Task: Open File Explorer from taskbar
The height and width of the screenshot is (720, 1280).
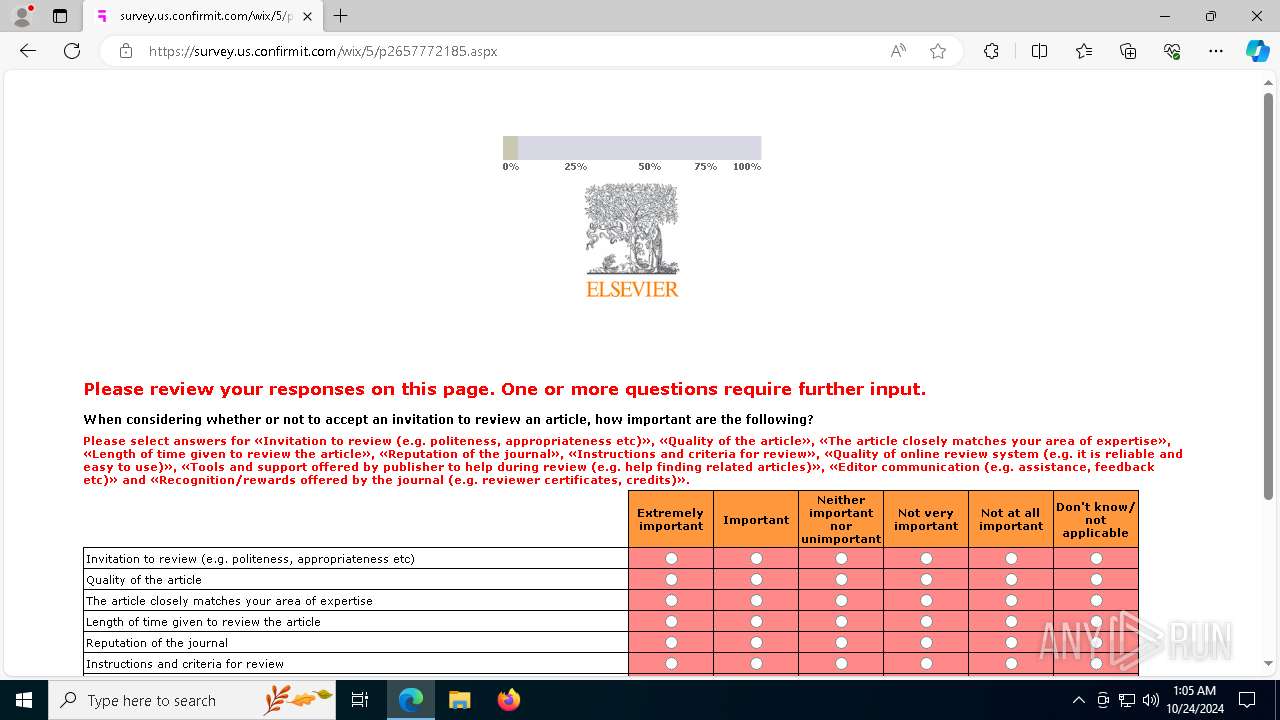Action: 459,700
